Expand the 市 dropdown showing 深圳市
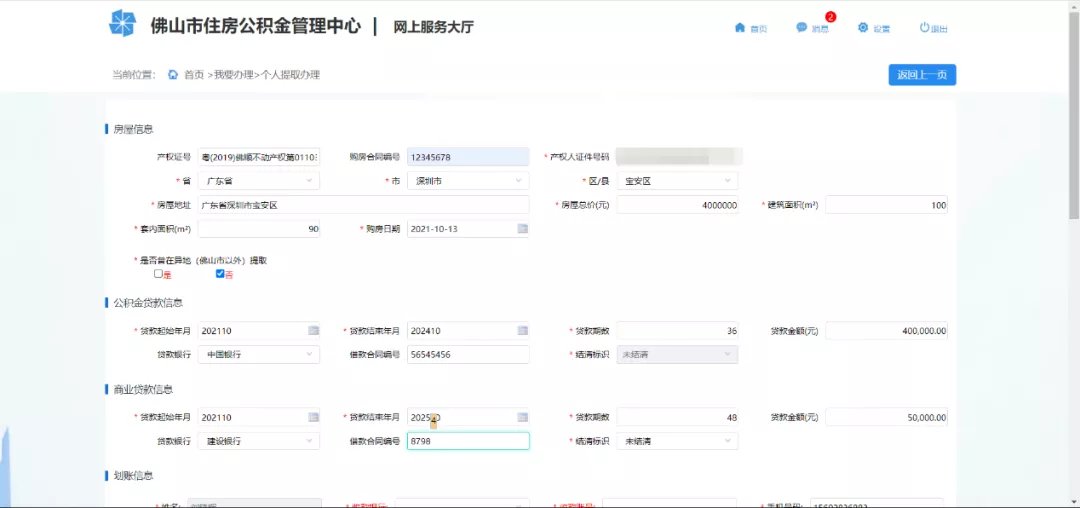 tap(468, 181)
